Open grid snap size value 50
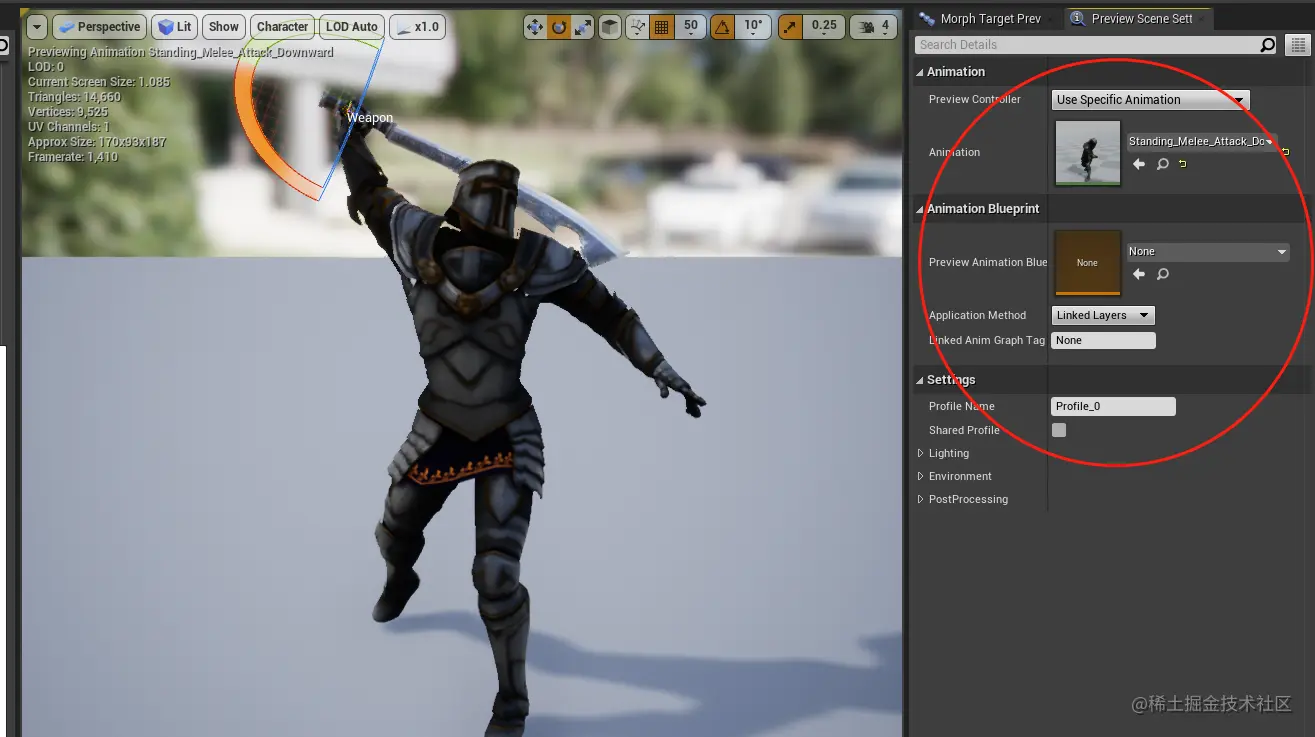 point(690,26)
